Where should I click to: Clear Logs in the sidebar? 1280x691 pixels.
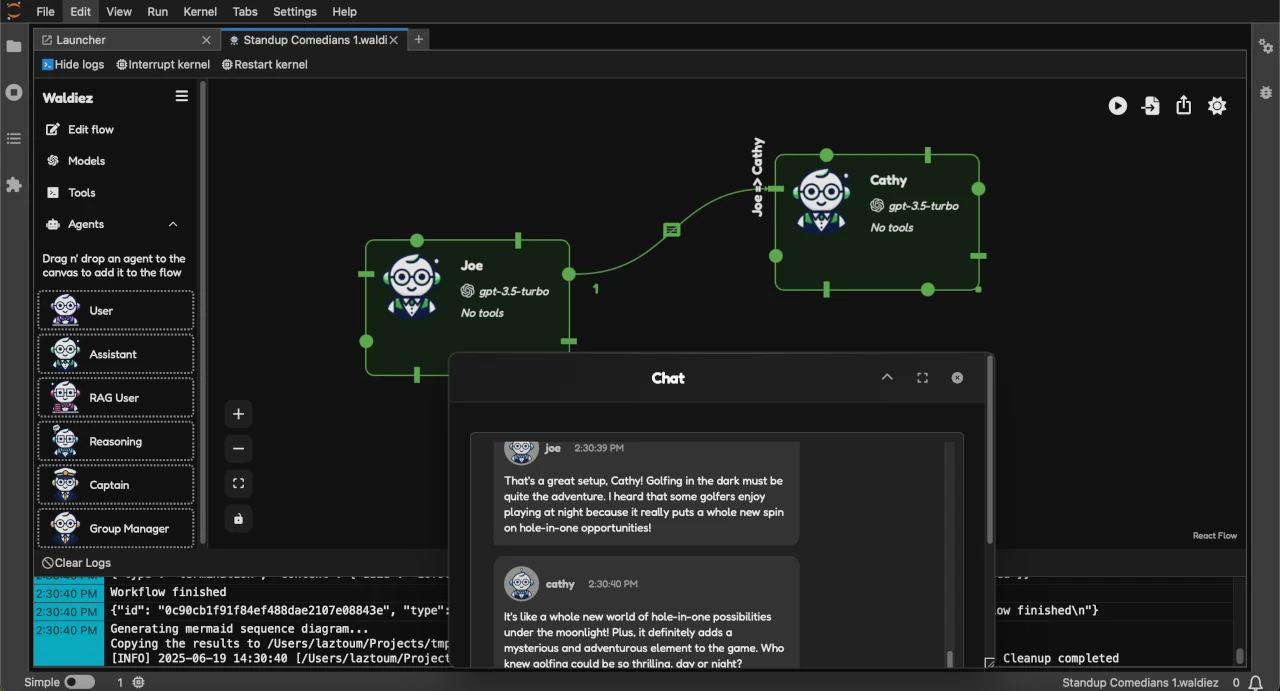76,562
